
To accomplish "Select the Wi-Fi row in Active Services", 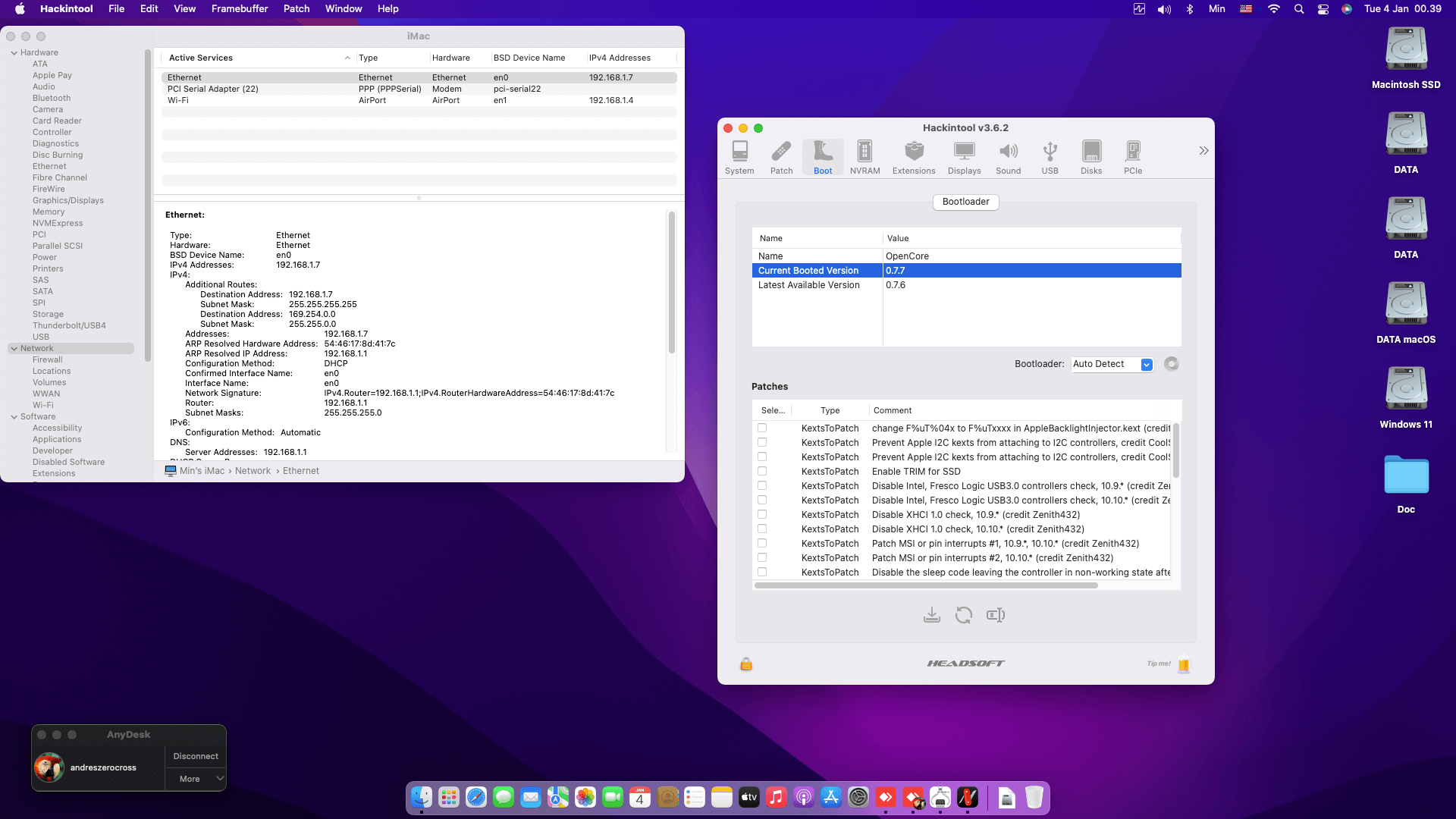I will [x=419, y=100].
